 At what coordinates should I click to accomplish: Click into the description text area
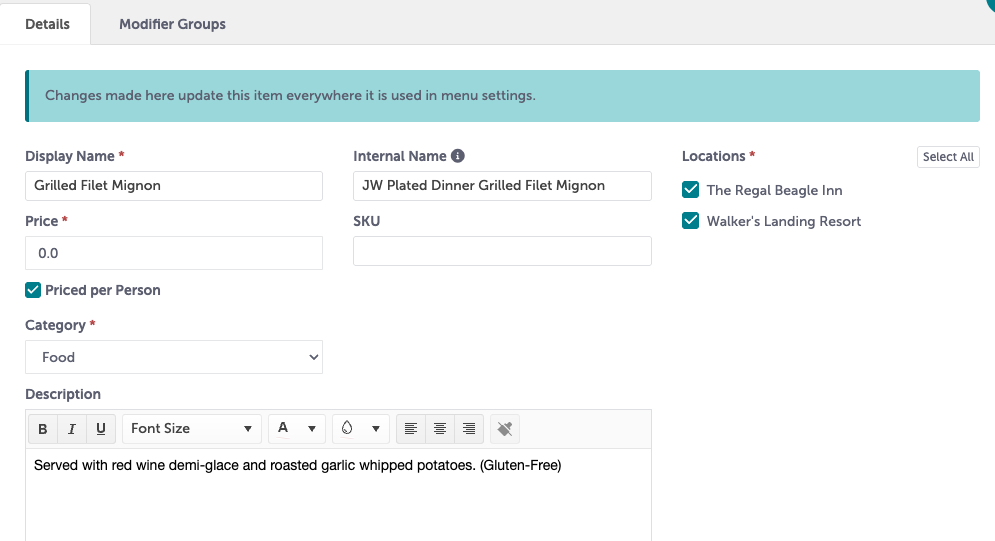338,495
